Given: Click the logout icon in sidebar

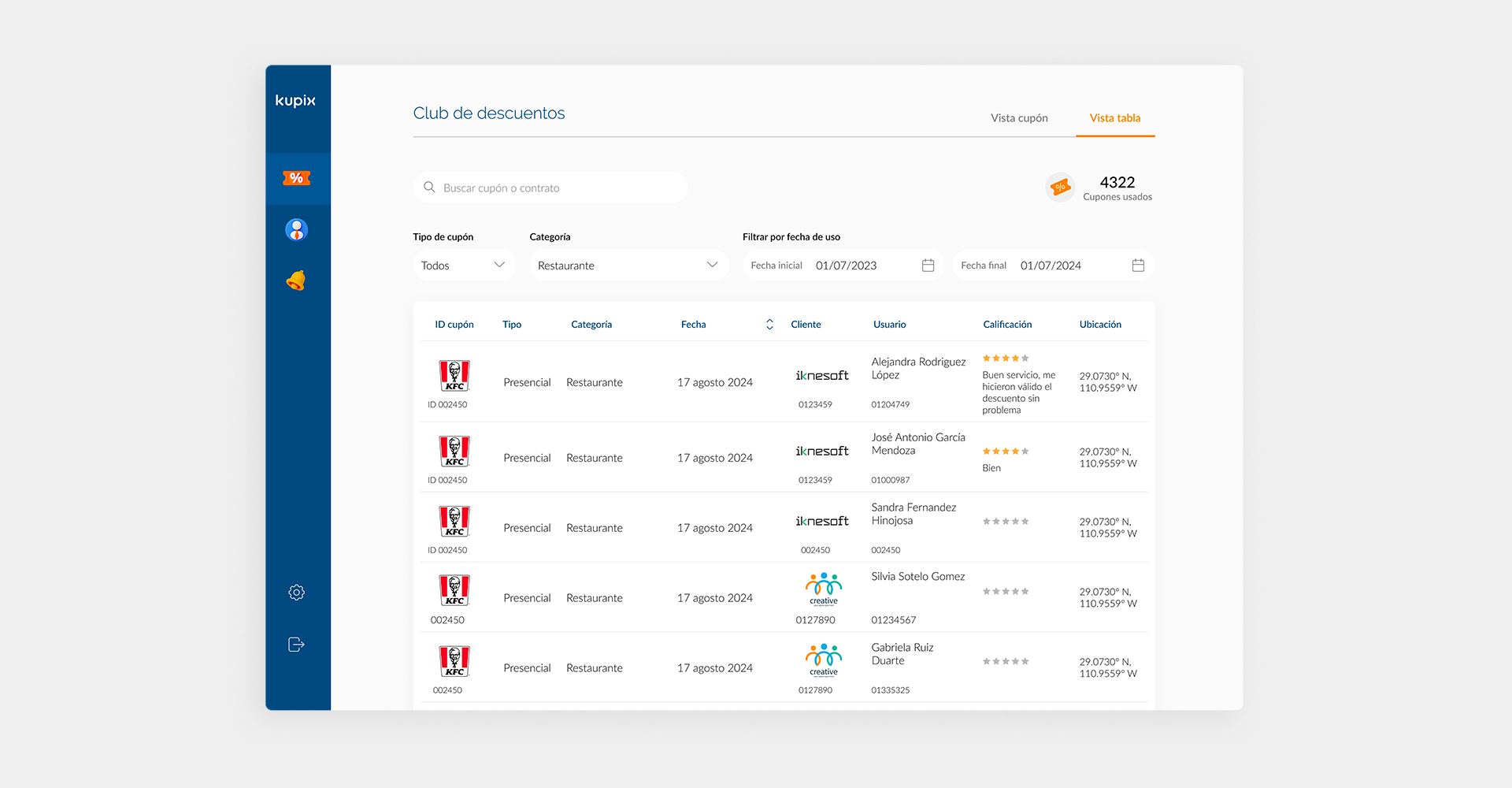Looking at the screenshot, I should coord(296,645).
